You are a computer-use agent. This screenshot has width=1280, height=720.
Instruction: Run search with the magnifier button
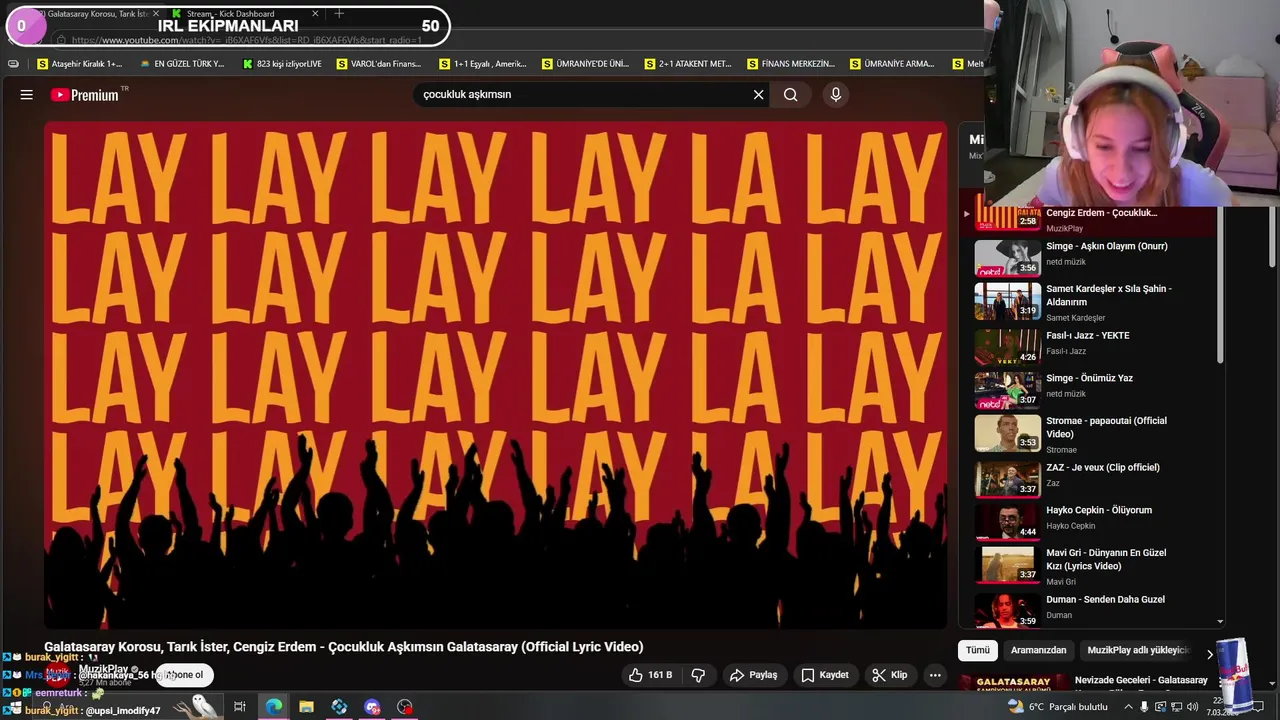791,94
